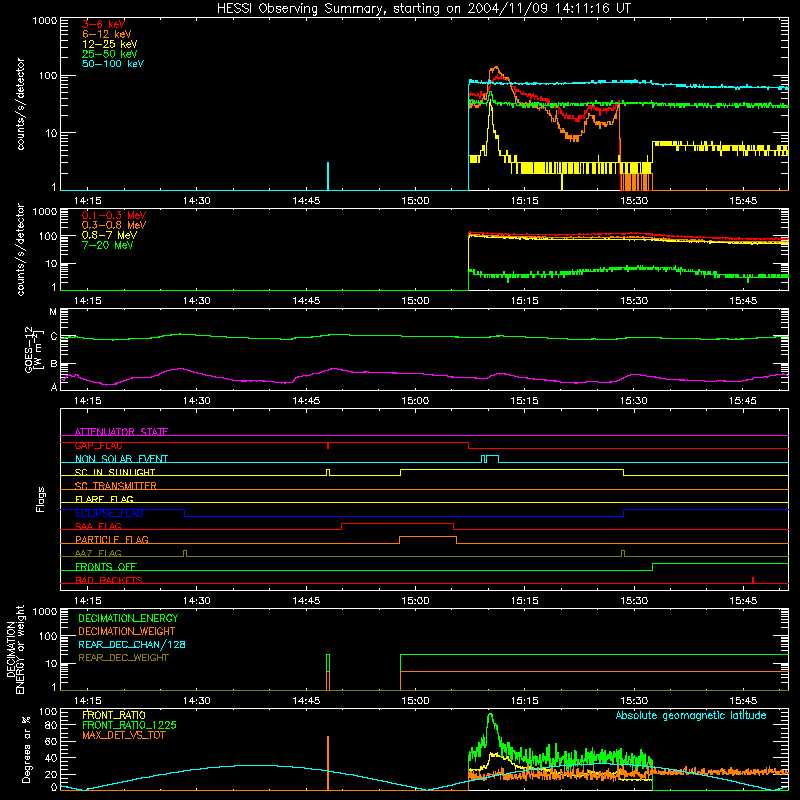Pick the 'SC_TRANSMITTER' flag label

click(x=116, y=486)
